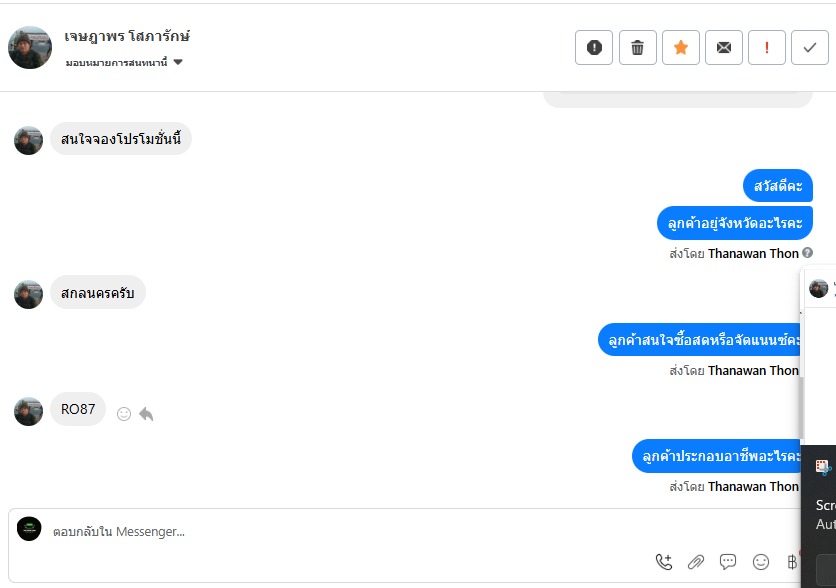Viewport: 836px width, 588px height.
Task: React to the RO87 message with emoji
Action: 124,413
